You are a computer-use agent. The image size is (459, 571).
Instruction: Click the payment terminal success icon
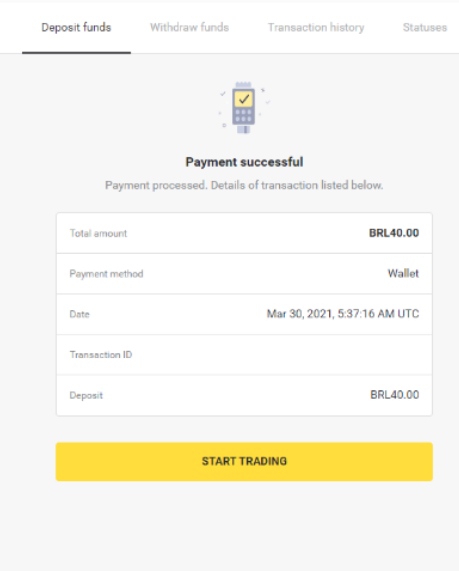tap(244, 108)
